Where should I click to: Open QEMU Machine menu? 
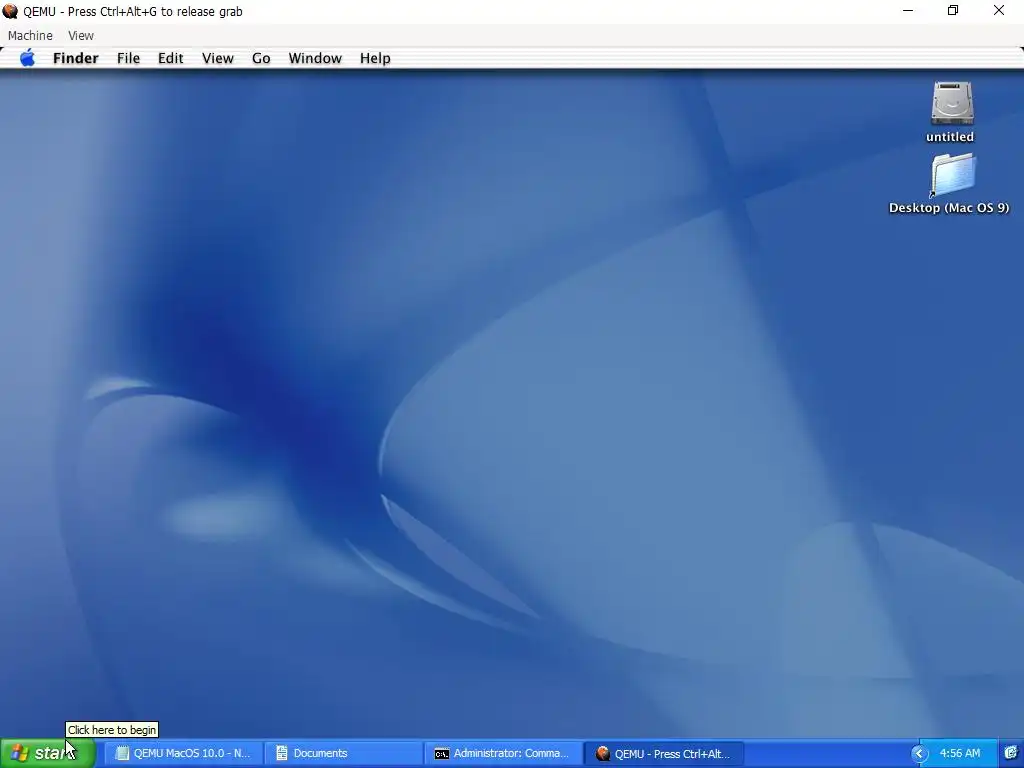[30, 35]
